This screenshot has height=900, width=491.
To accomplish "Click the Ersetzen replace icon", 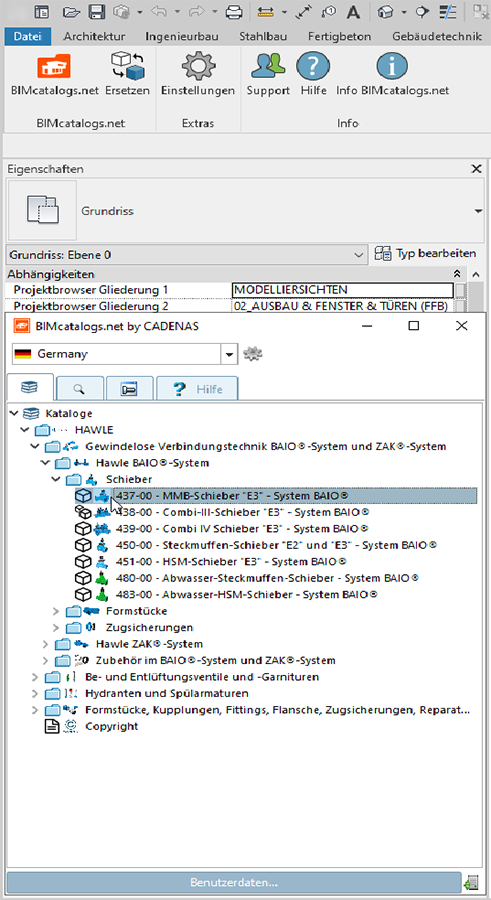I will click(127, 65).
